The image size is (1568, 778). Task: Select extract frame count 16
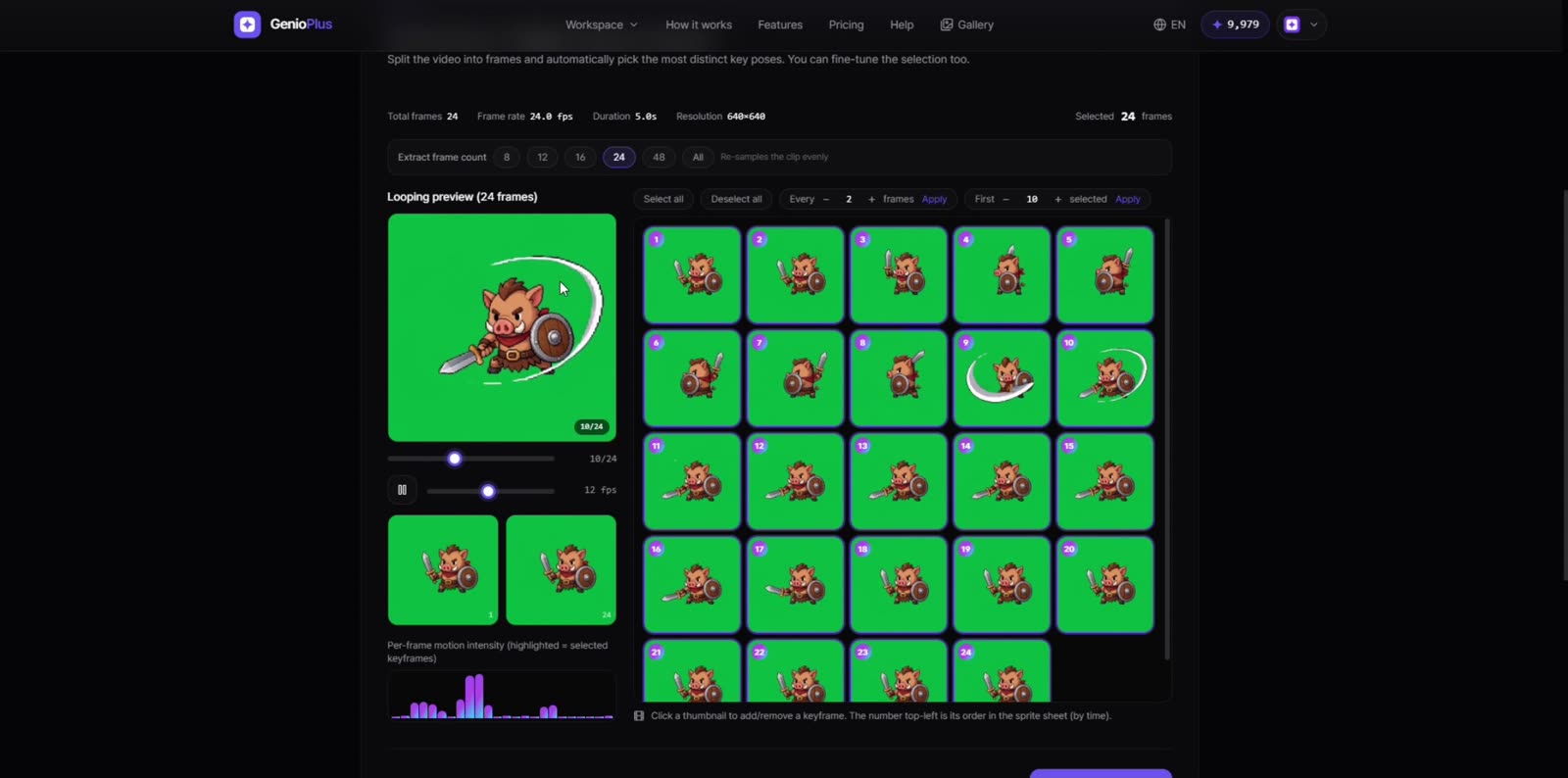coord(580,157)
